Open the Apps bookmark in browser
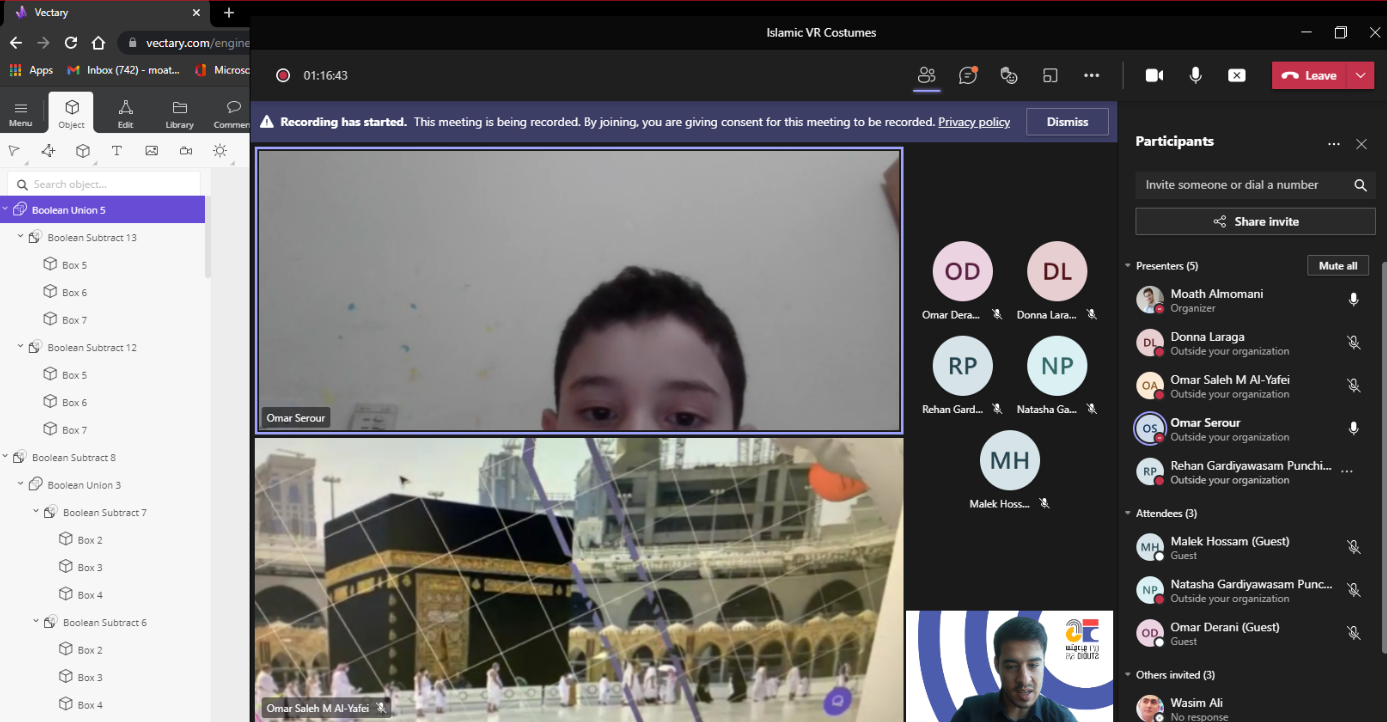1387x722 pixels. pyautogui.click(x=31, y=70)
